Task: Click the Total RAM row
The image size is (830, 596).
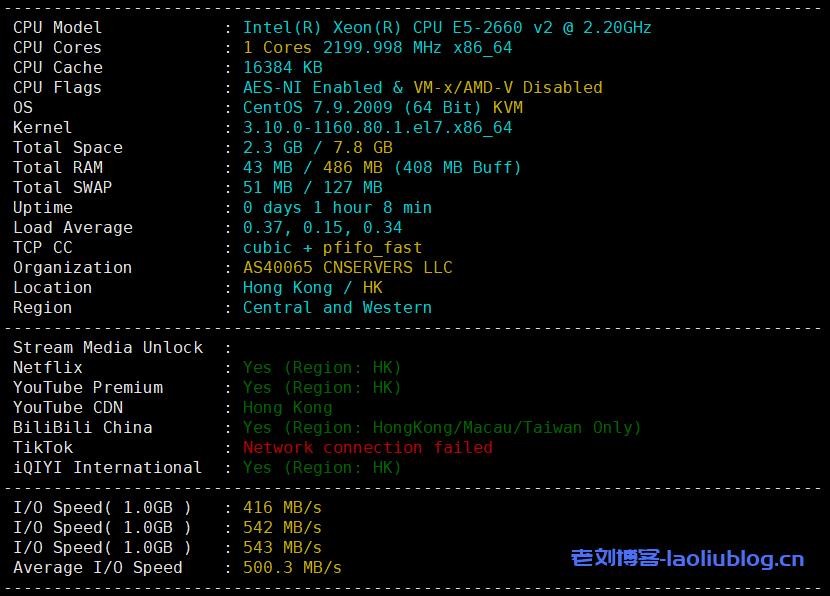Action: pyautogui.click(x=300, y=167)
